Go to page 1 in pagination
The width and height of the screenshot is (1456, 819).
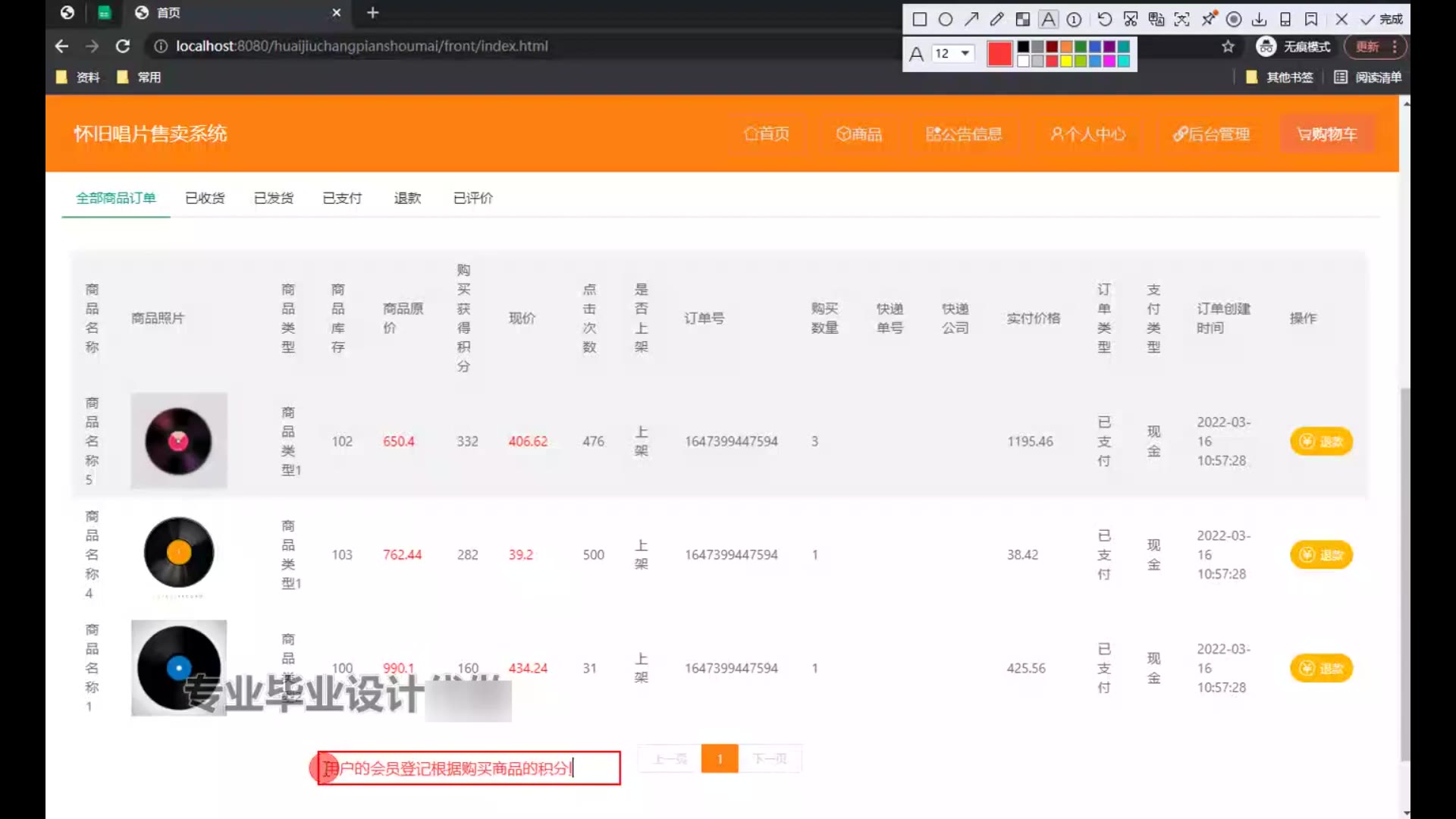pos(719,758)
